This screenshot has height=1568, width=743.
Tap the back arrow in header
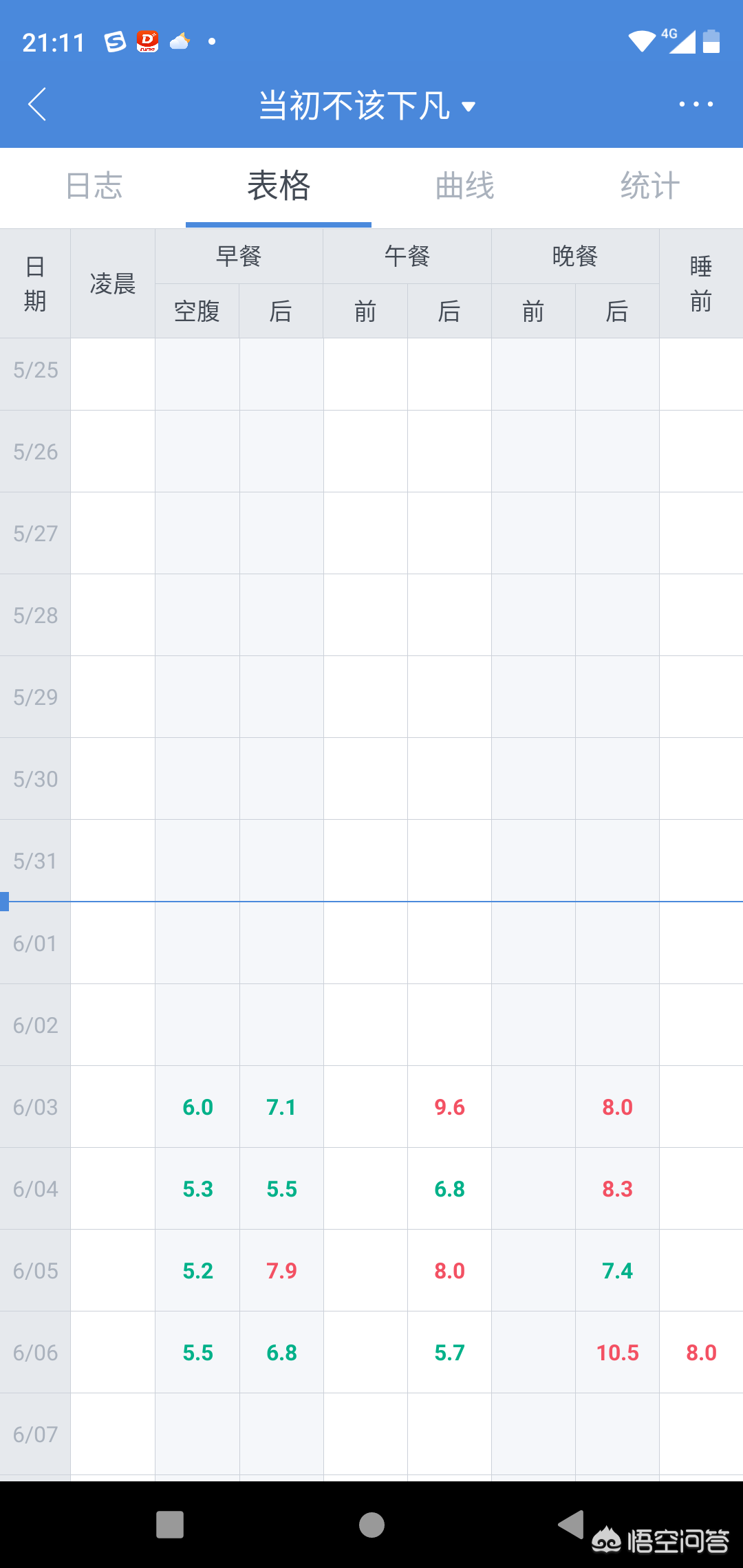(38, 105)
